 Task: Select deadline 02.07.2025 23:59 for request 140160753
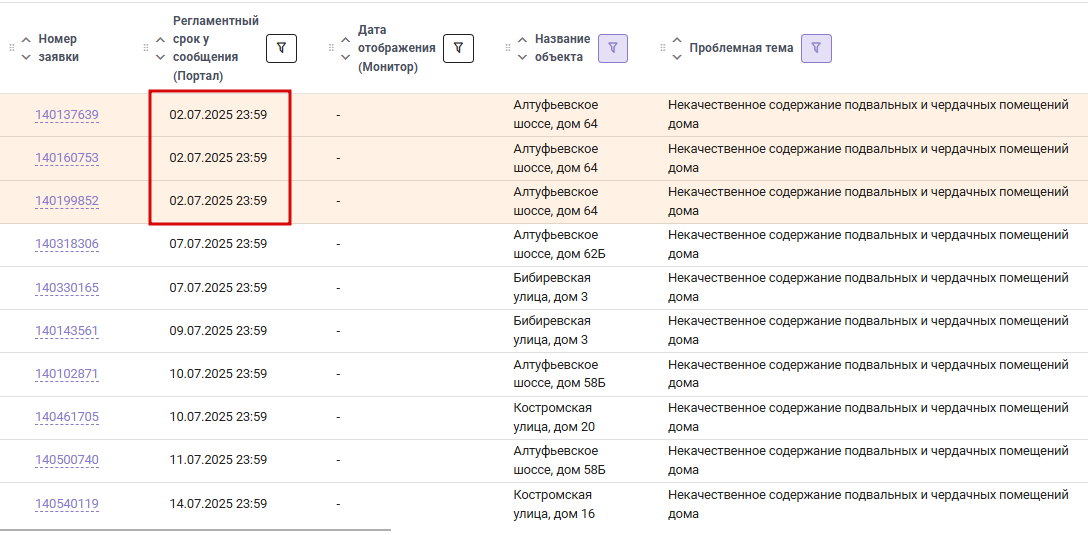(x=218, y=158)
